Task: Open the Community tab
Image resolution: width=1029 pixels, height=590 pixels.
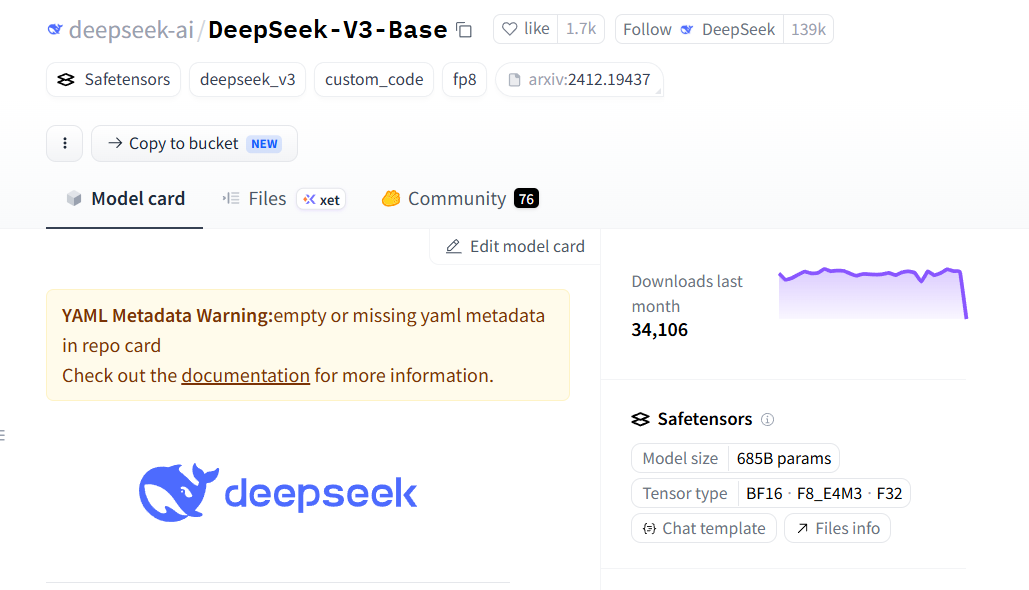Action: (x=459, y=199)
